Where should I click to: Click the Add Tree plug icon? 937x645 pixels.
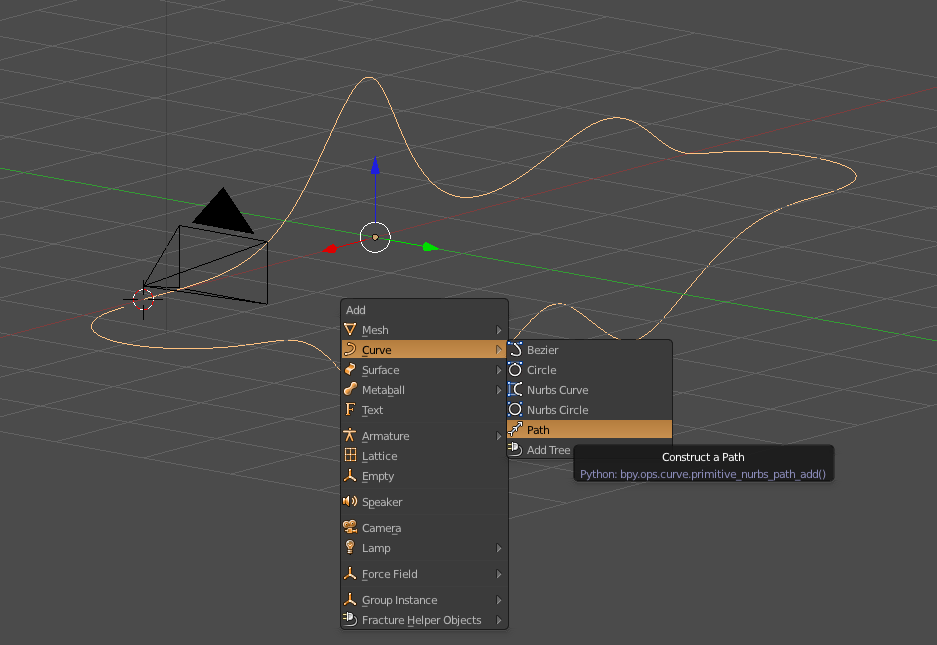[x=515, y=449]
